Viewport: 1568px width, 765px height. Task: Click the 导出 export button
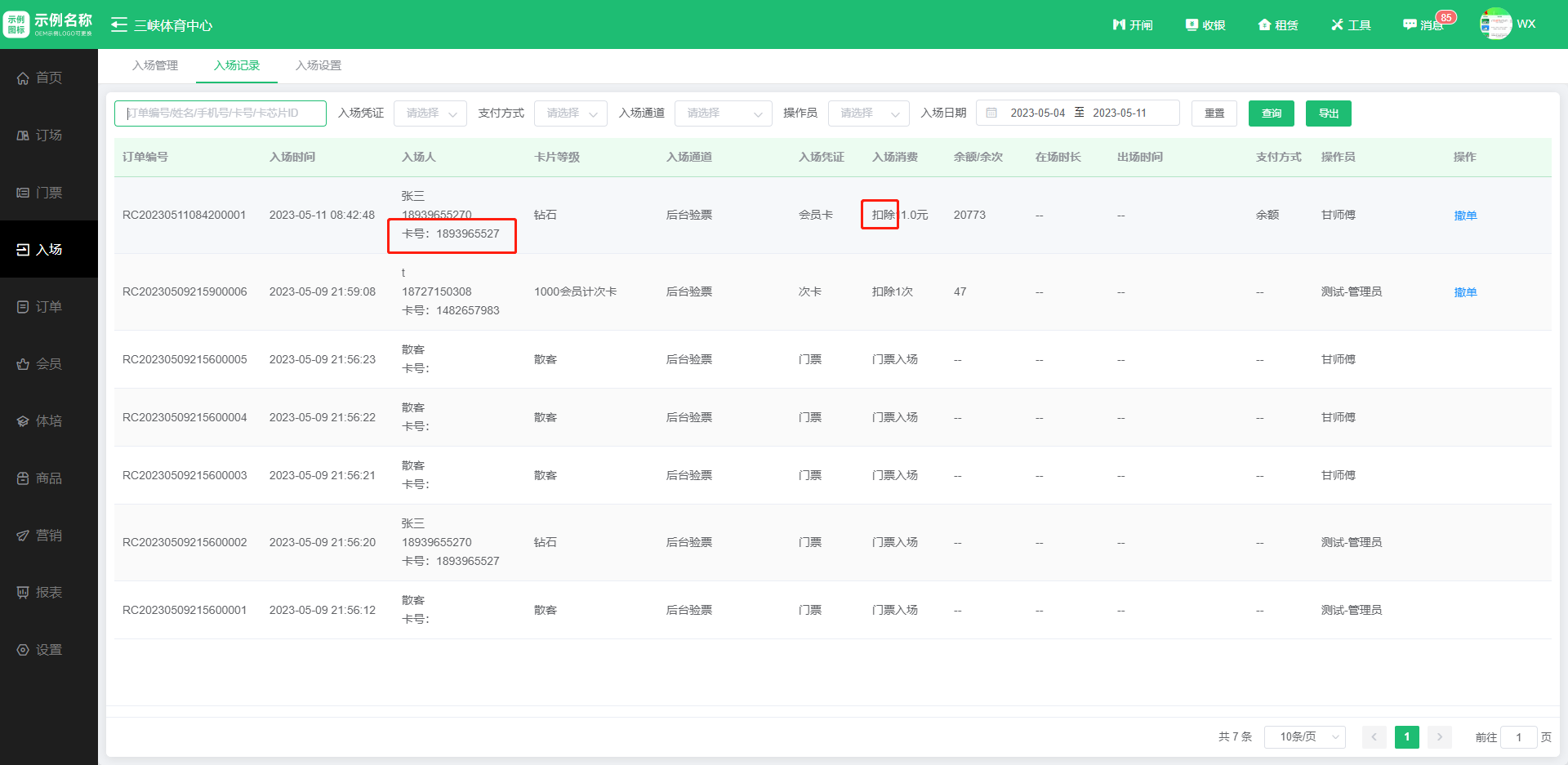pos(1328,113)
